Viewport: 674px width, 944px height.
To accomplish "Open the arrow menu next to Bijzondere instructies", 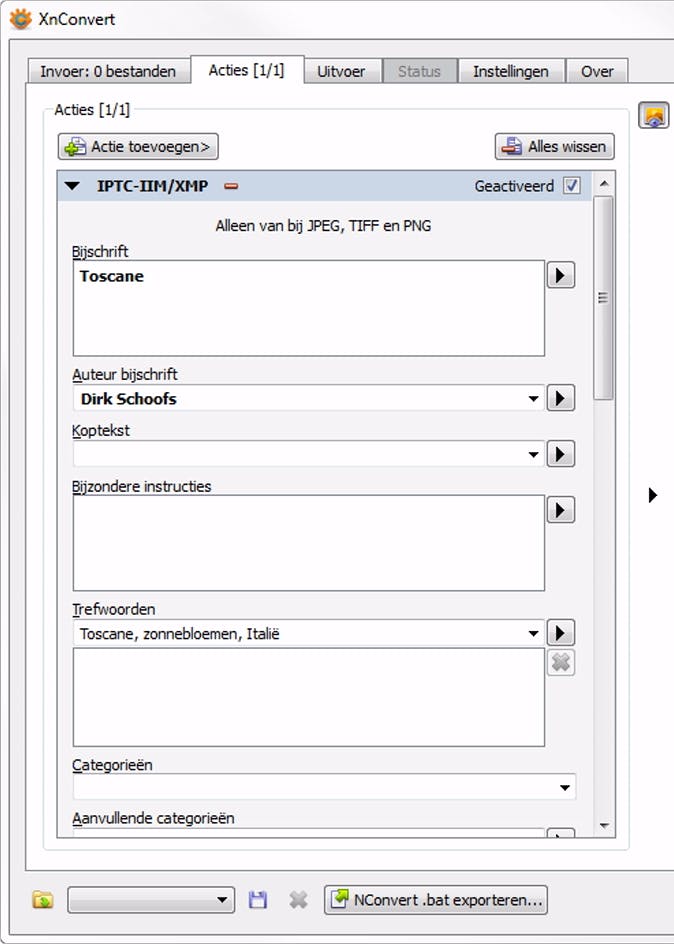I will coord(560,510).
